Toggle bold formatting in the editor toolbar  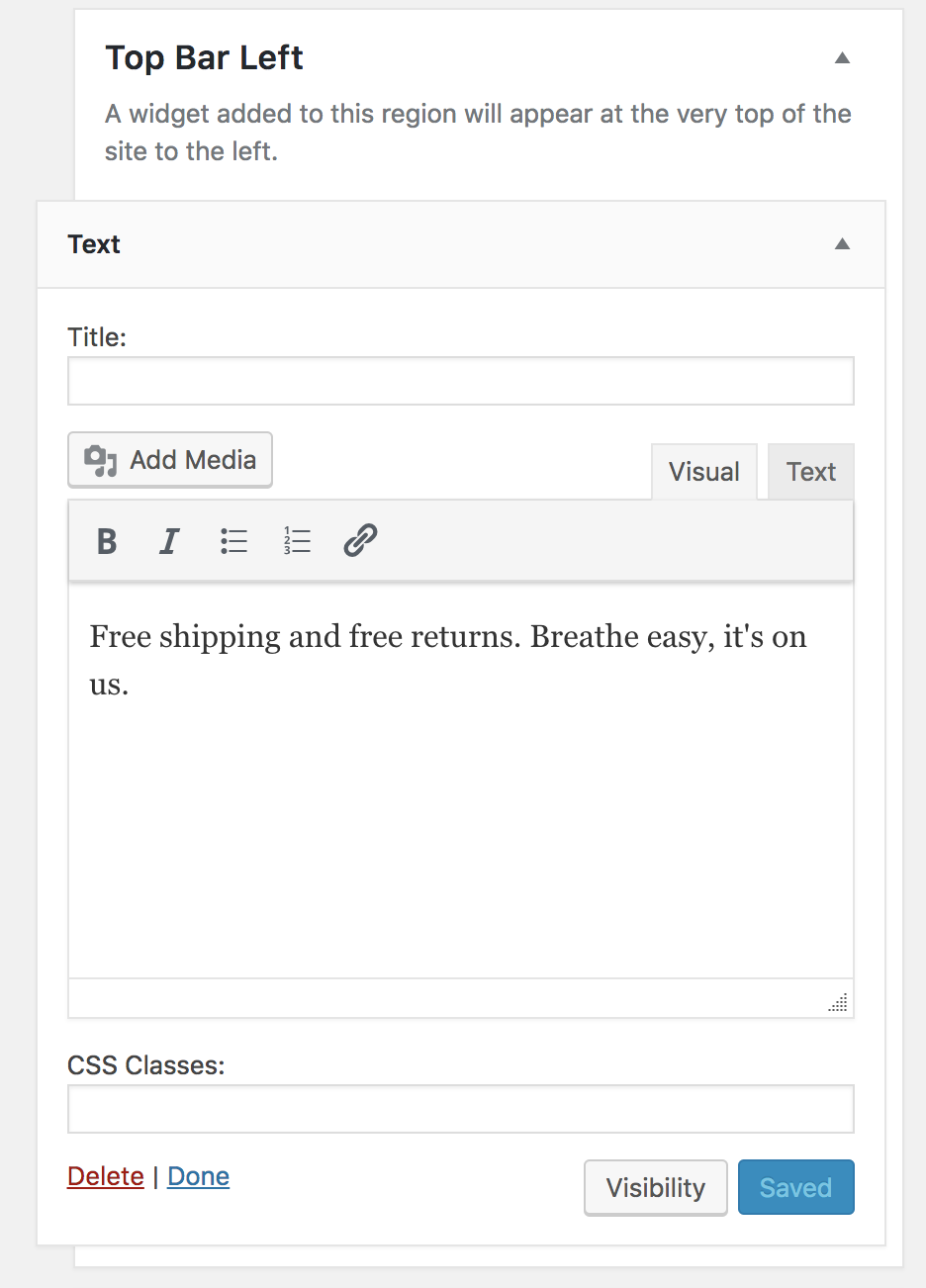(107, 541)
